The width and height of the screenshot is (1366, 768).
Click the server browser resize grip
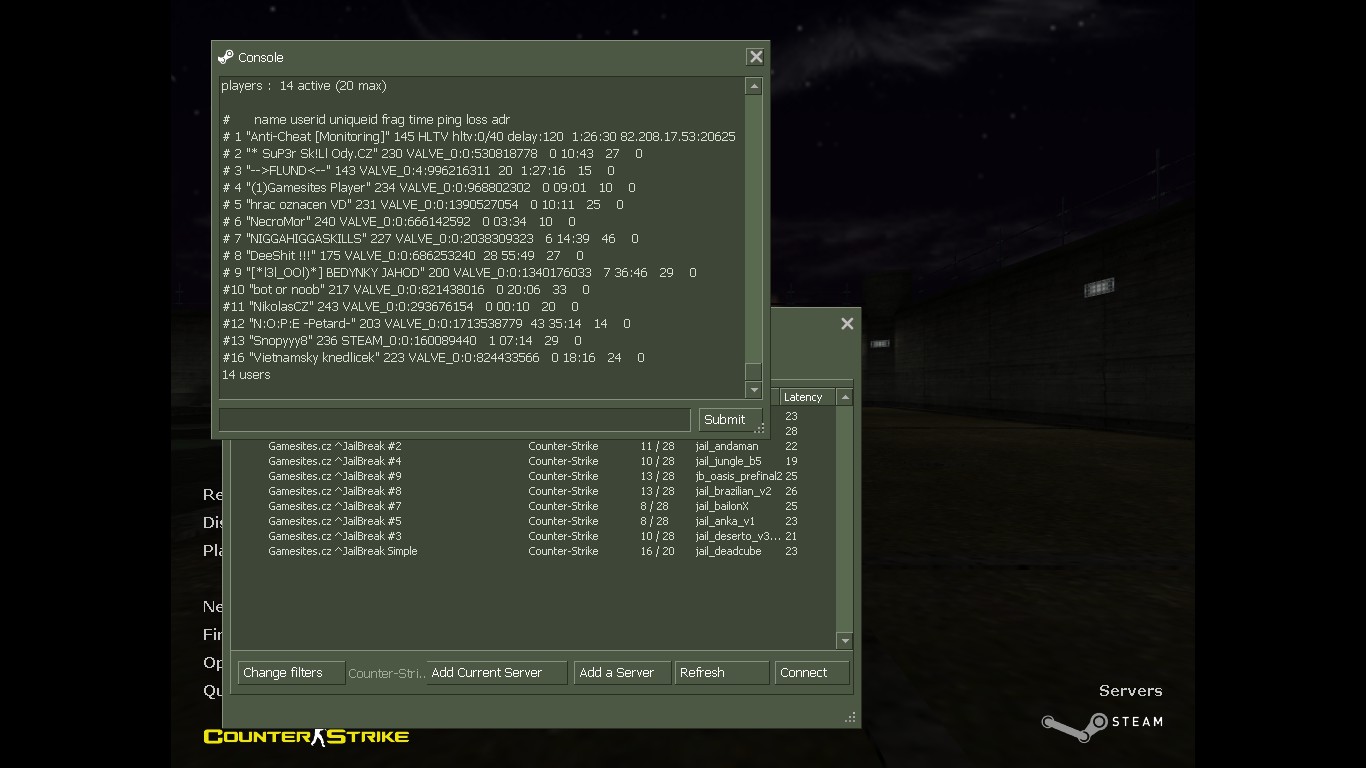pos(851,717)
